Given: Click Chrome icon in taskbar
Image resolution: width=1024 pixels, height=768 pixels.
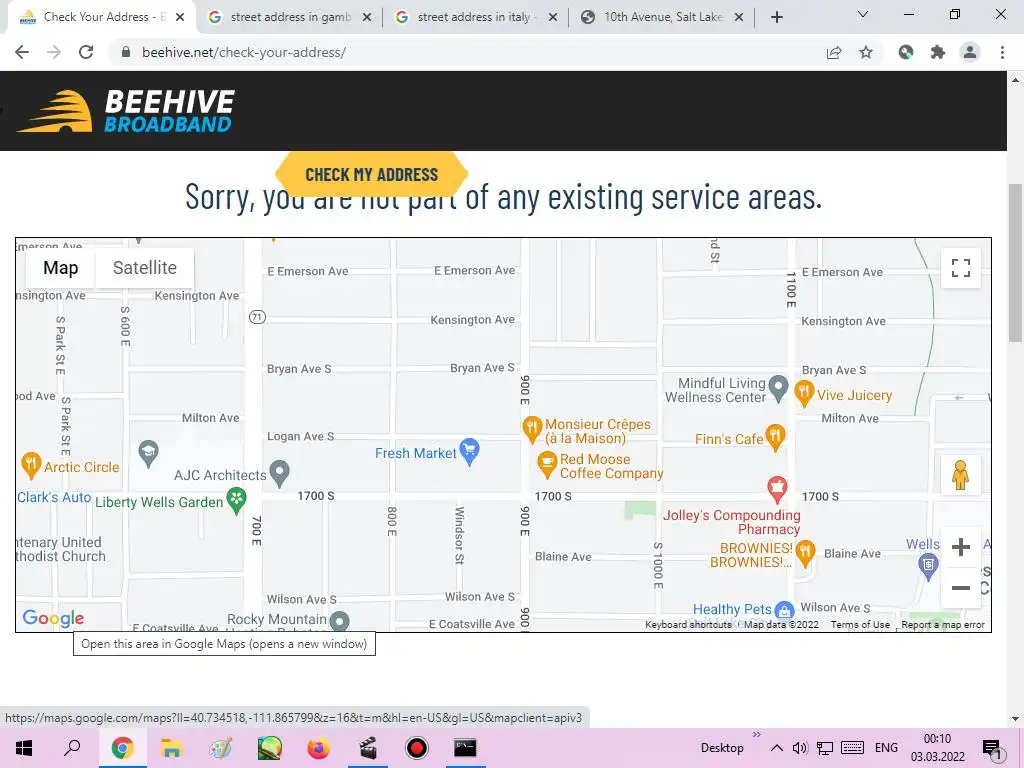Looking at the screenshot, I should [x=122, y=748].
